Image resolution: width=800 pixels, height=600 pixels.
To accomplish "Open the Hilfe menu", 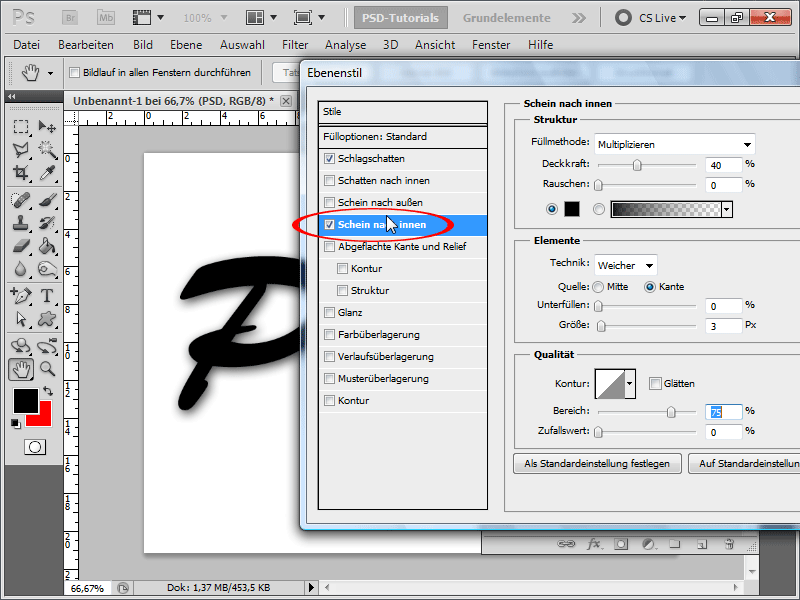I will tap(540, 45).
